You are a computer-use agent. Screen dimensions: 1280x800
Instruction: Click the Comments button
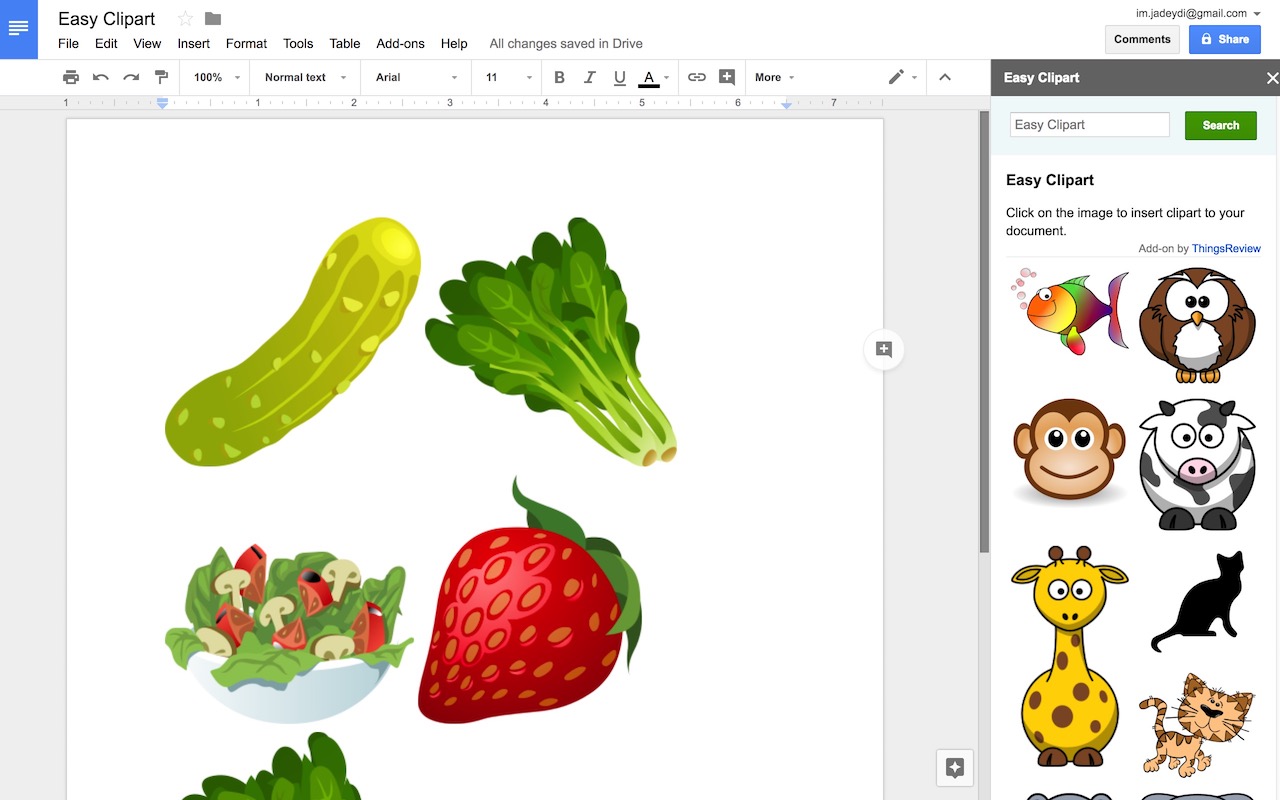pos(1142,39)
